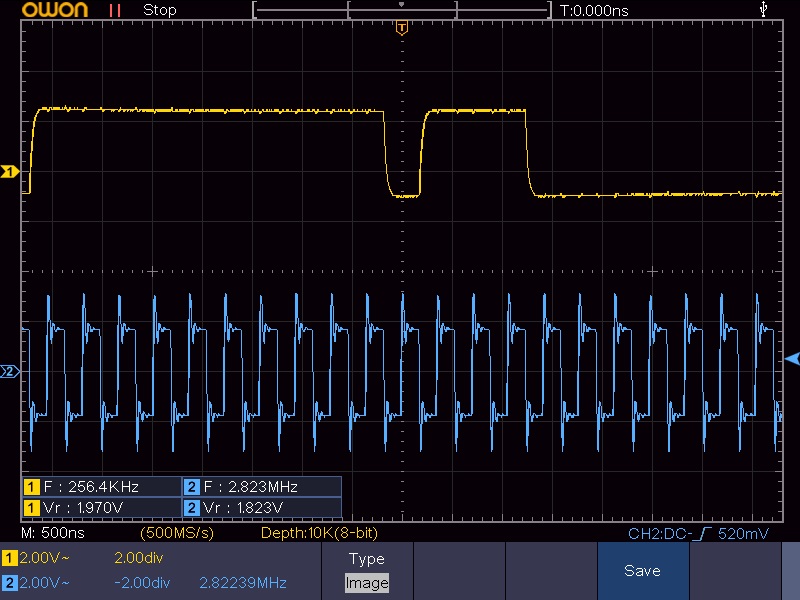Click the blue 2 badge beside F 2.823MHz
The height and width of the screenshot is (600, 800).
click(191, 487)
